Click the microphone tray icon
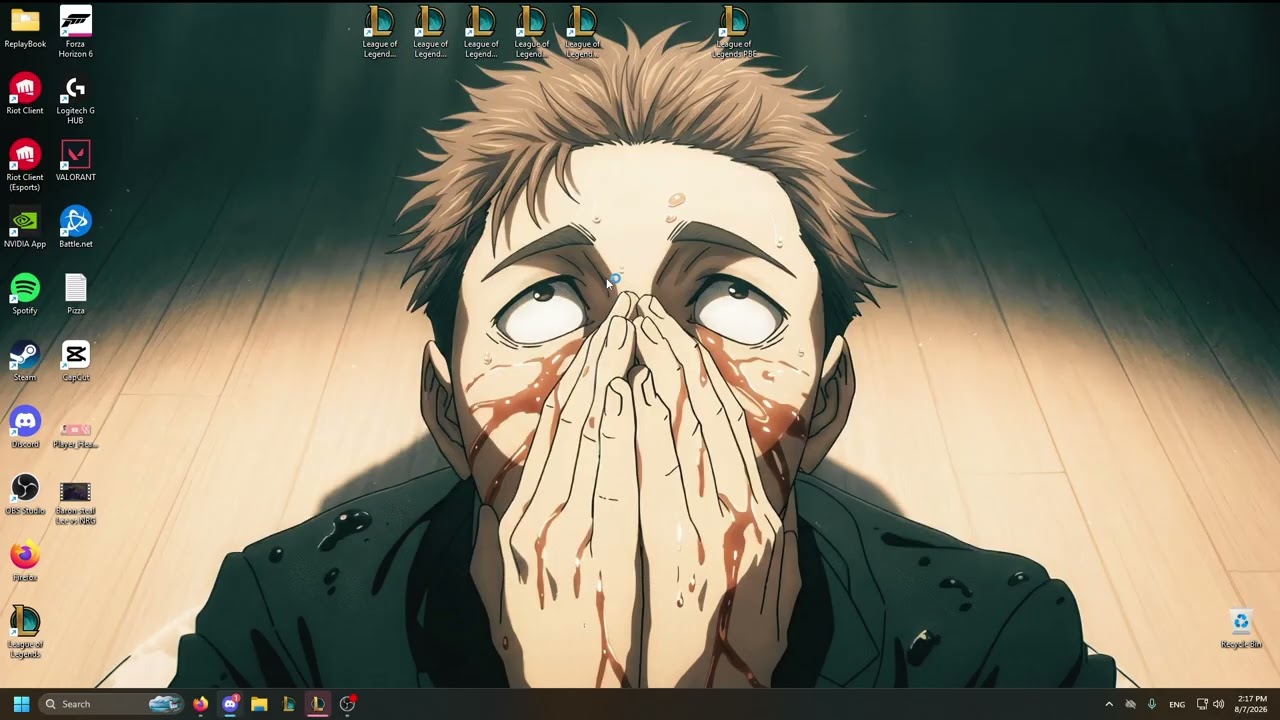The width and height of the screenshot is (1280, 720). pos(1152,704)
